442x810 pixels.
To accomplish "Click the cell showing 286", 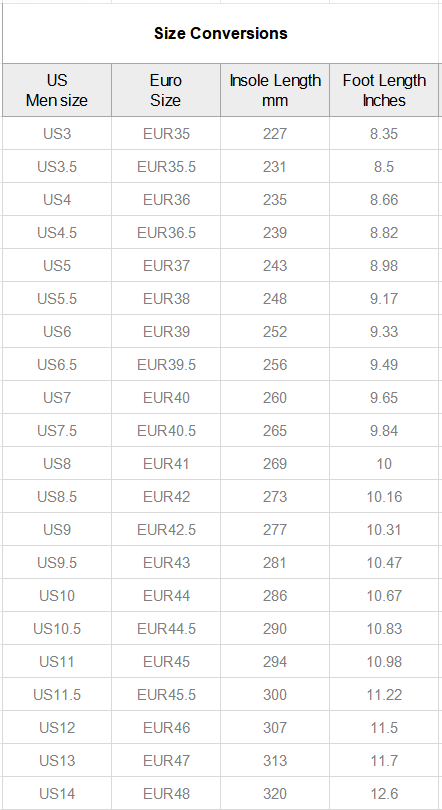I will click(x=275, y=596).
